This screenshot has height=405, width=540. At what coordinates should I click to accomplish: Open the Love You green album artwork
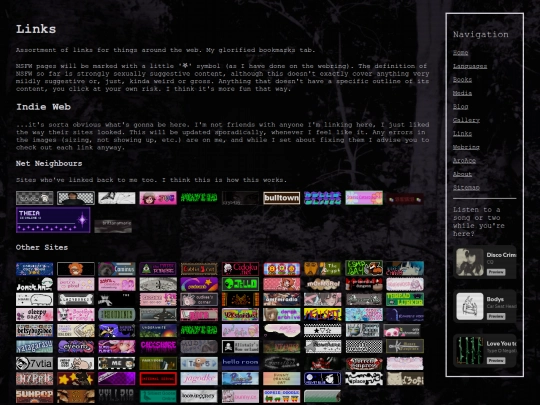470,351
